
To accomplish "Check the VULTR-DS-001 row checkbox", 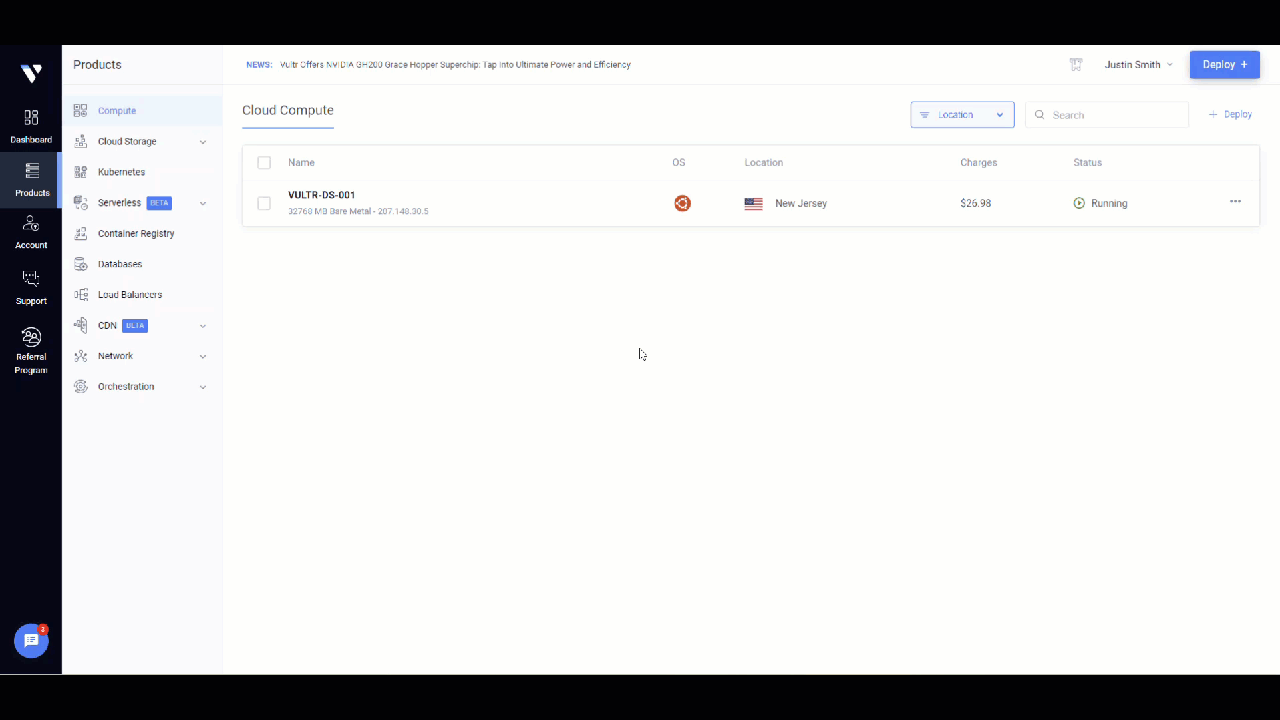I will 264,203.
